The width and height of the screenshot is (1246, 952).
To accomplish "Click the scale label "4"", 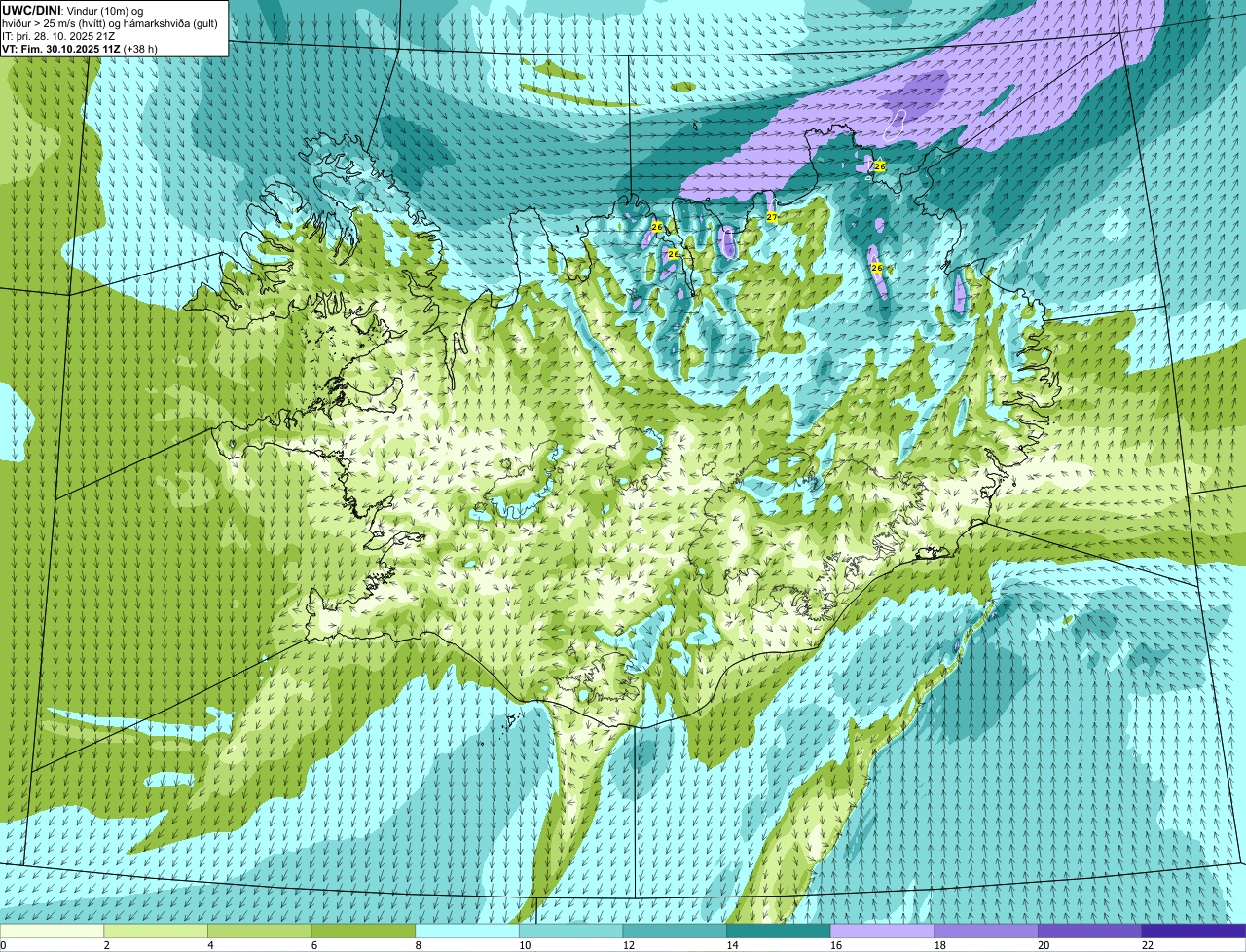I will [210, 945].
